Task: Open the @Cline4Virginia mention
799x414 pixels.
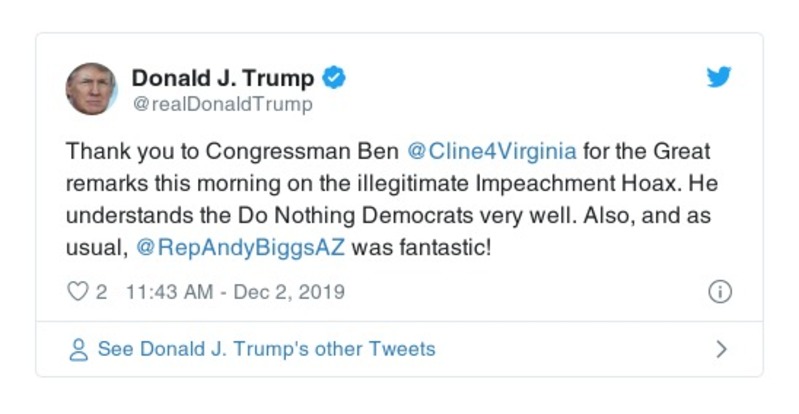Action: pos(492,152)
